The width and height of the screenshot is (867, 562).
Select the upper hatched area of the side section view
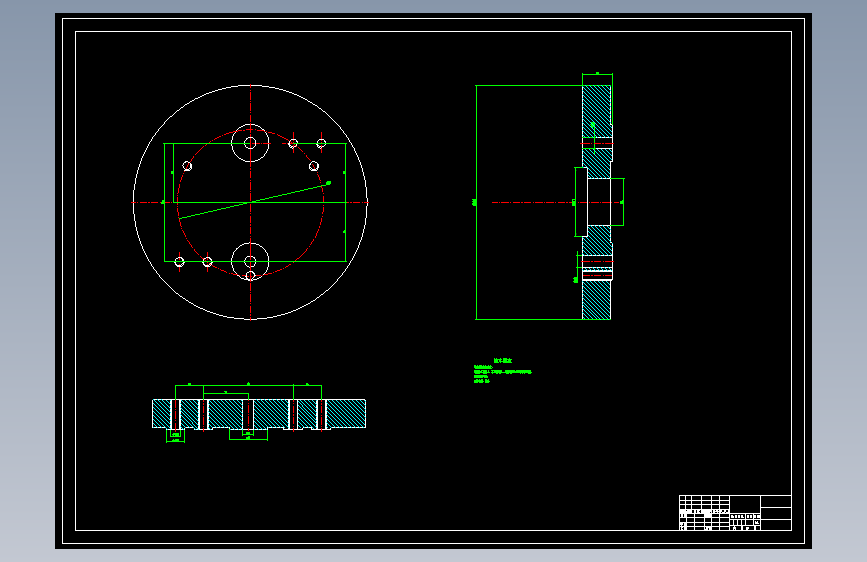pos(597,111)
